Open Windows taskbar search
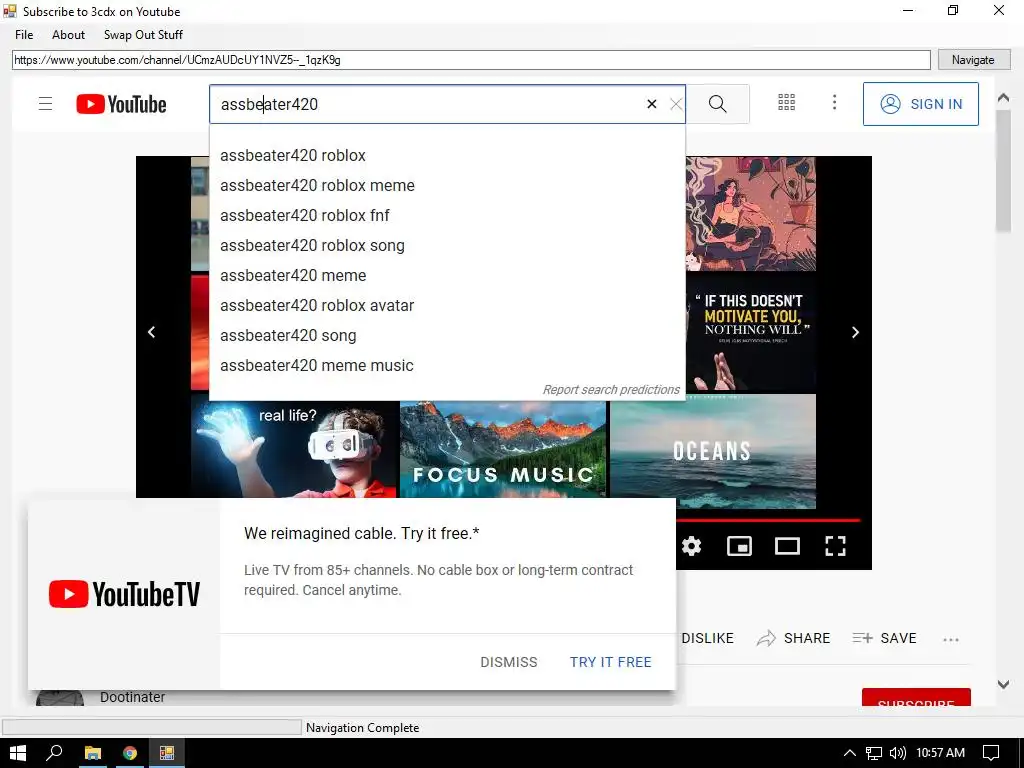 54,753
